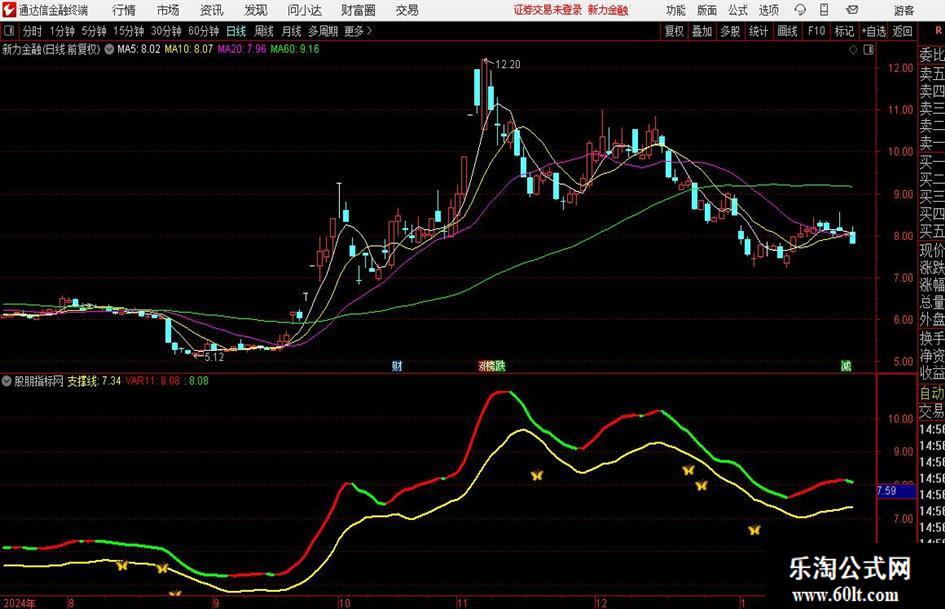Image resolution: width=945 pixels, height=609 pixels.
Task: Click the 画线 drawing toolbar button
Action: coord(787,31)
